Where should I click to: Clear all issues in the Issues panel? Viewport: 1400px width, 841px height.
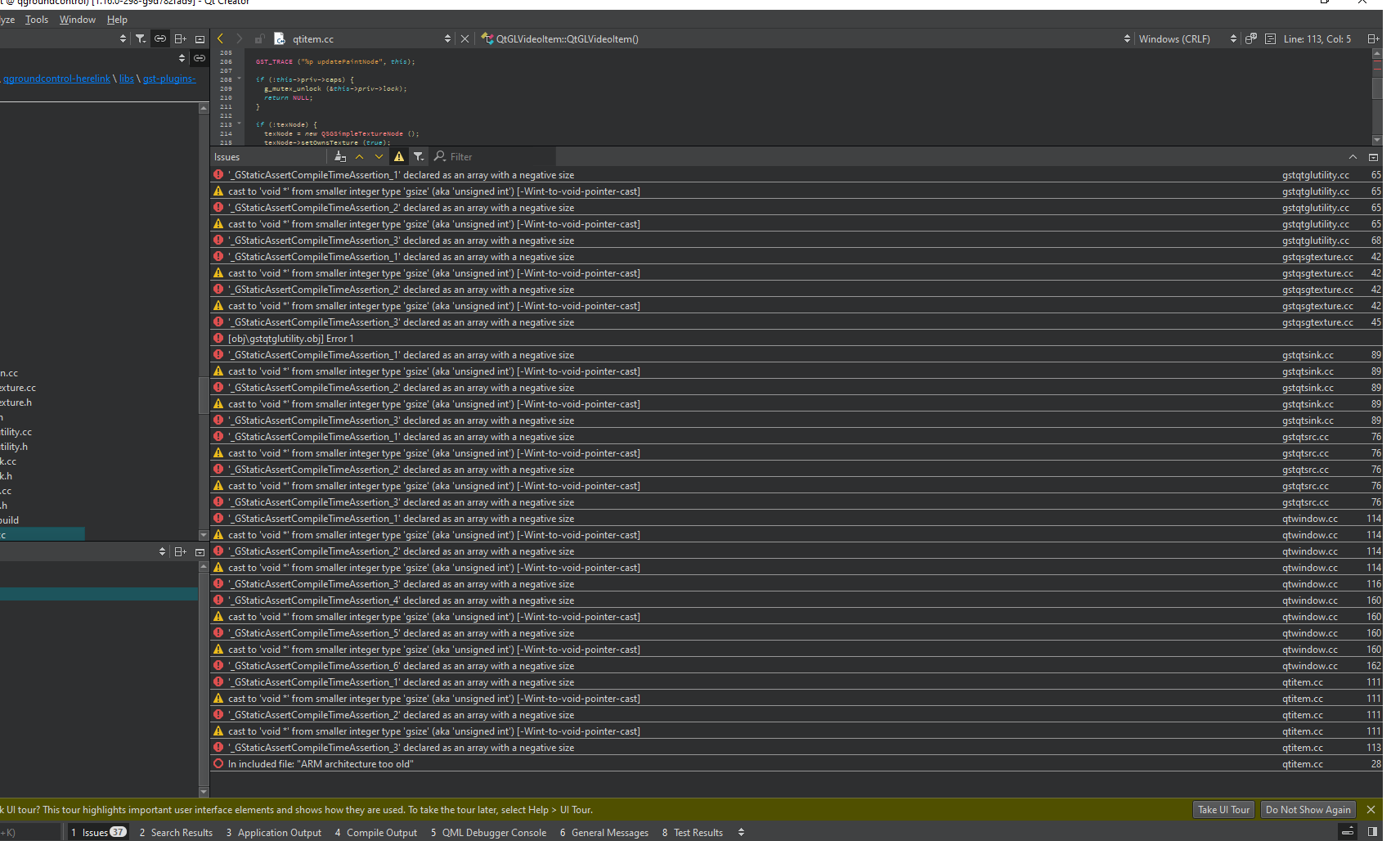pyautogui.click(x=340, y=156)
